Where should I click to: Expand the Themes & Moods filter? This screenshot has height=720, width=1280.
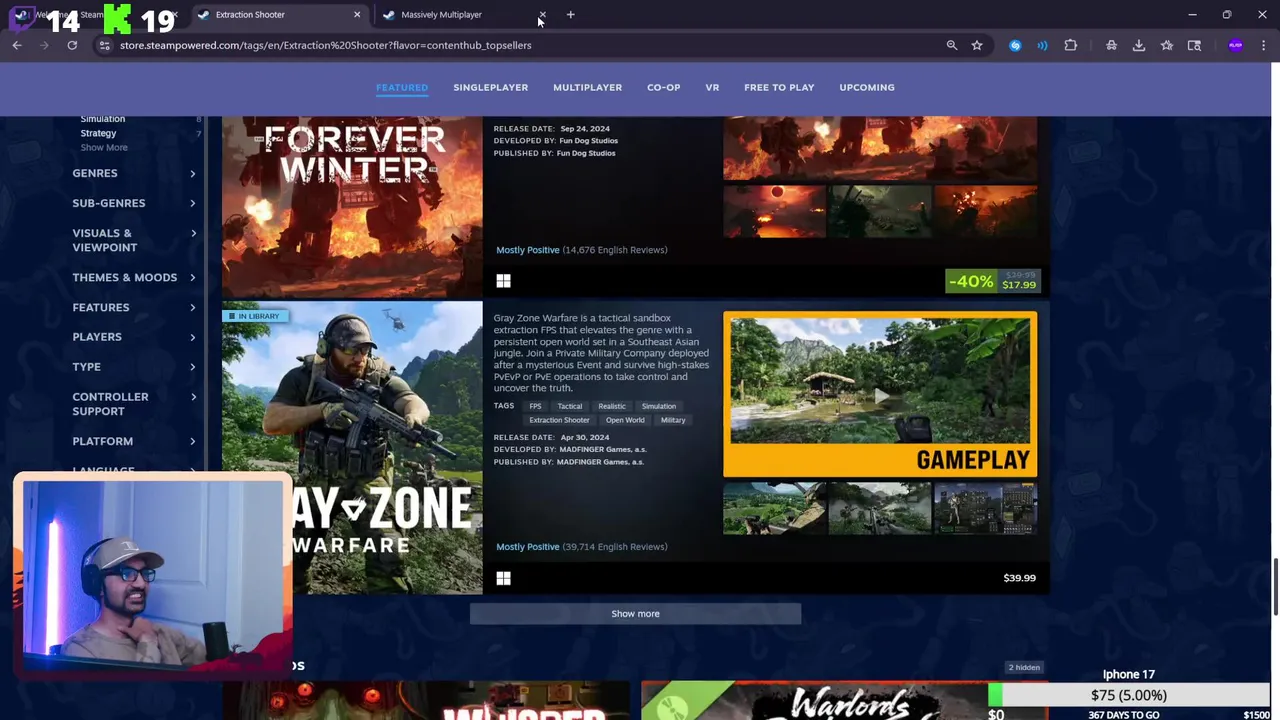(x=134, y=277)
